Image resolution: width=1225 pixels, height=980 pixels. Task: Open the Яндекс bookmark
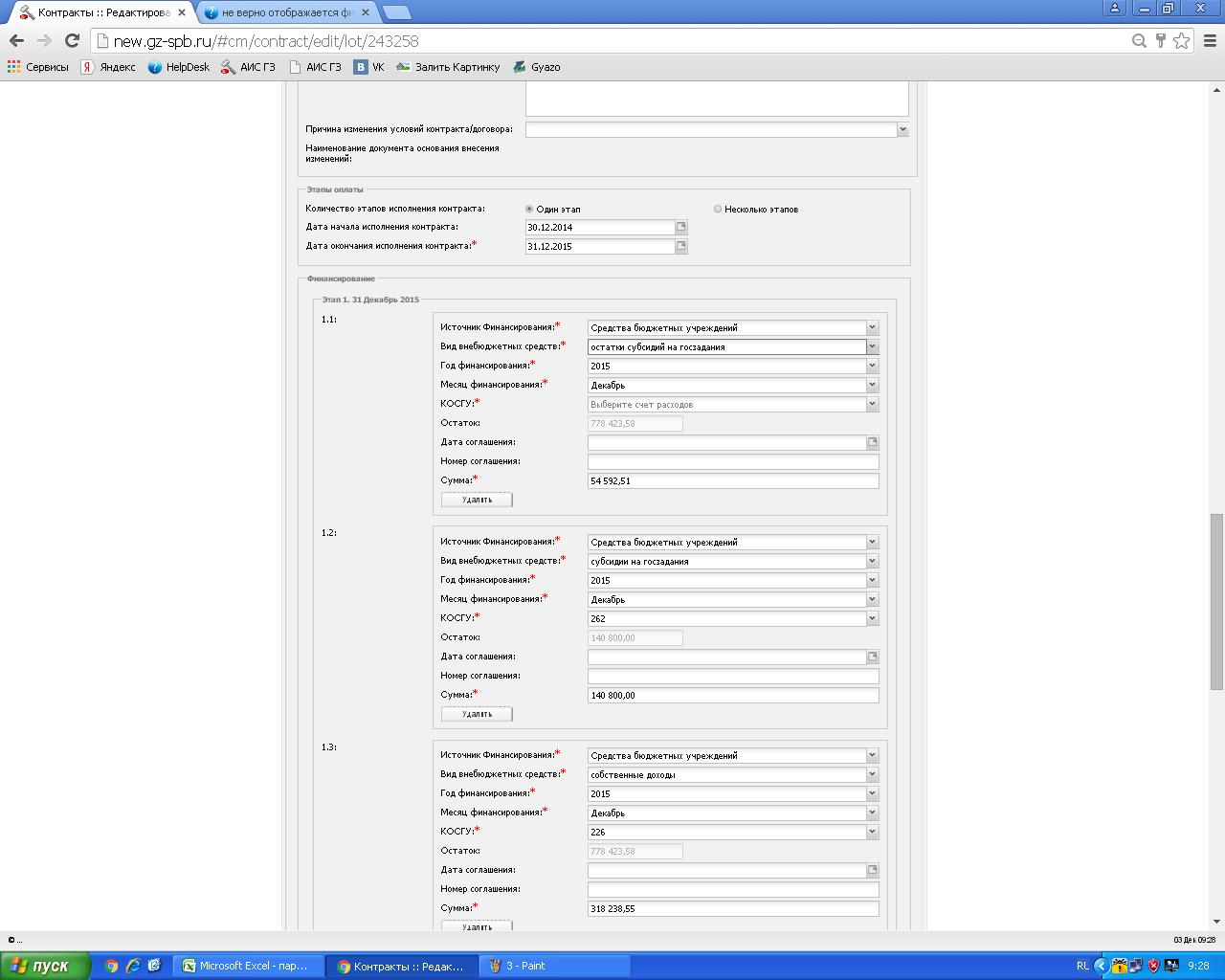coord(108,67)
